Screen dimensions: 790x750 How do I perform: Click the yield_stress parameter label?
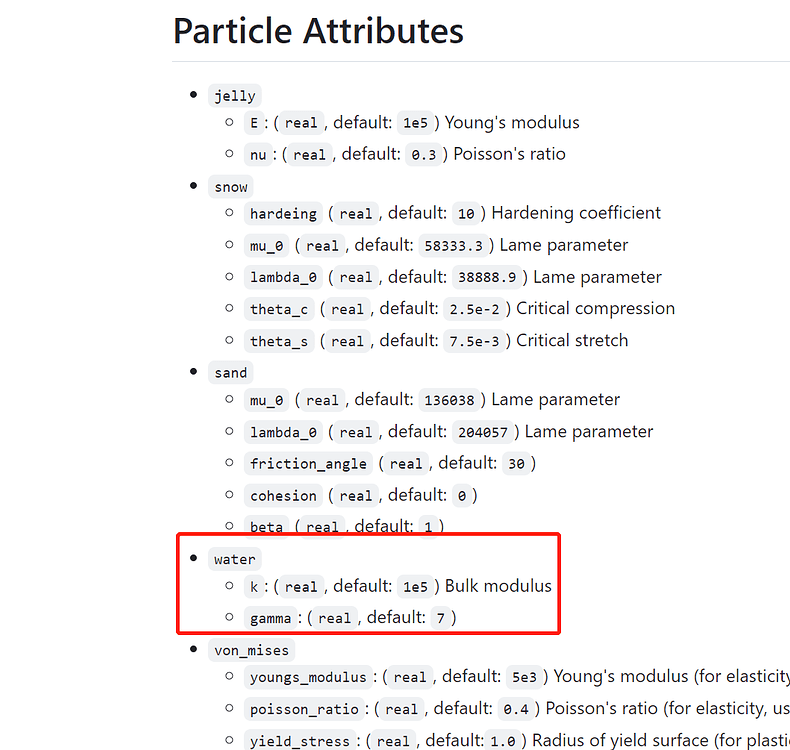300,740
